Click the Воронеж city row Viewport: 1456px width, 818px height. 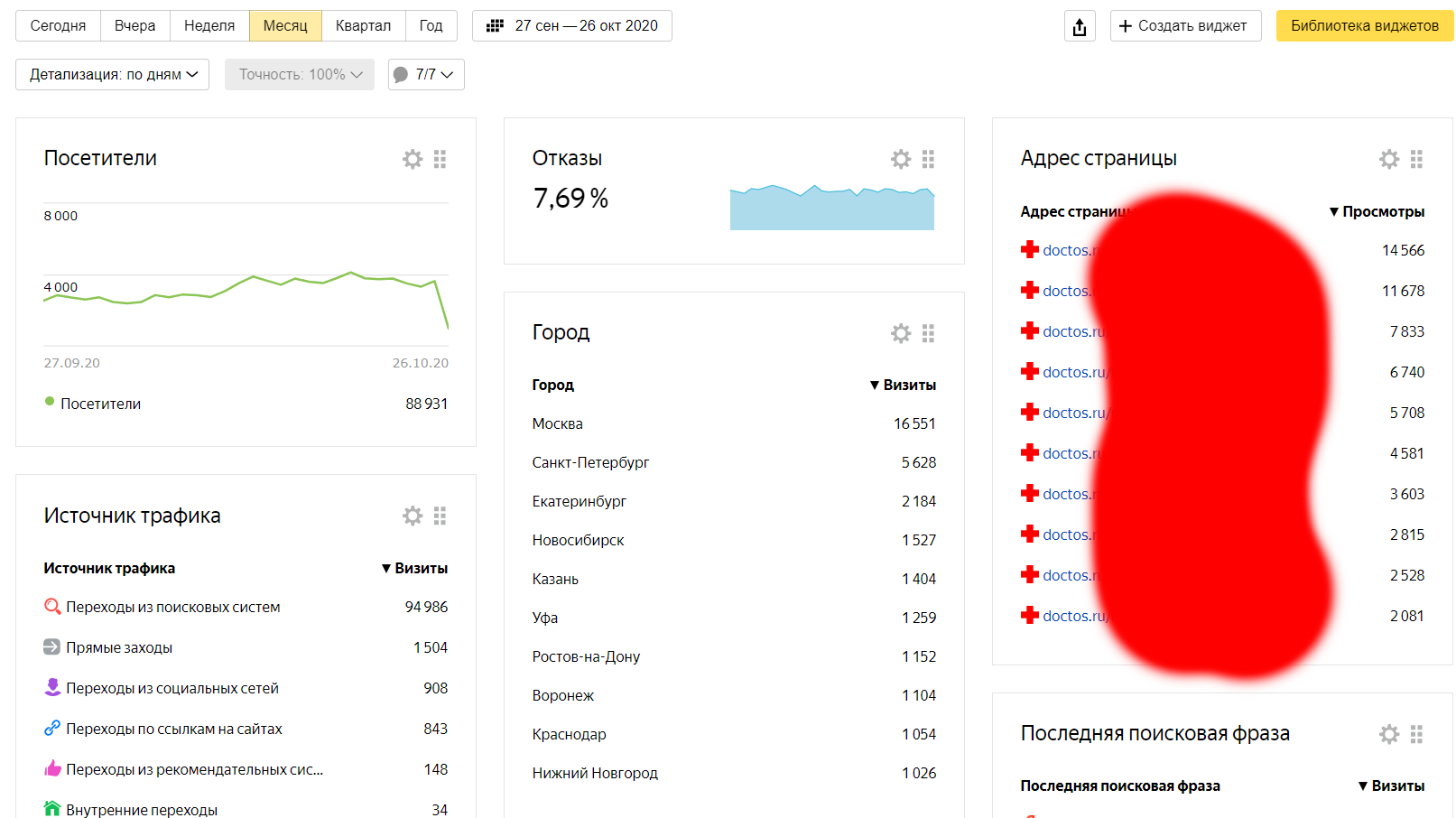point(734,695)
